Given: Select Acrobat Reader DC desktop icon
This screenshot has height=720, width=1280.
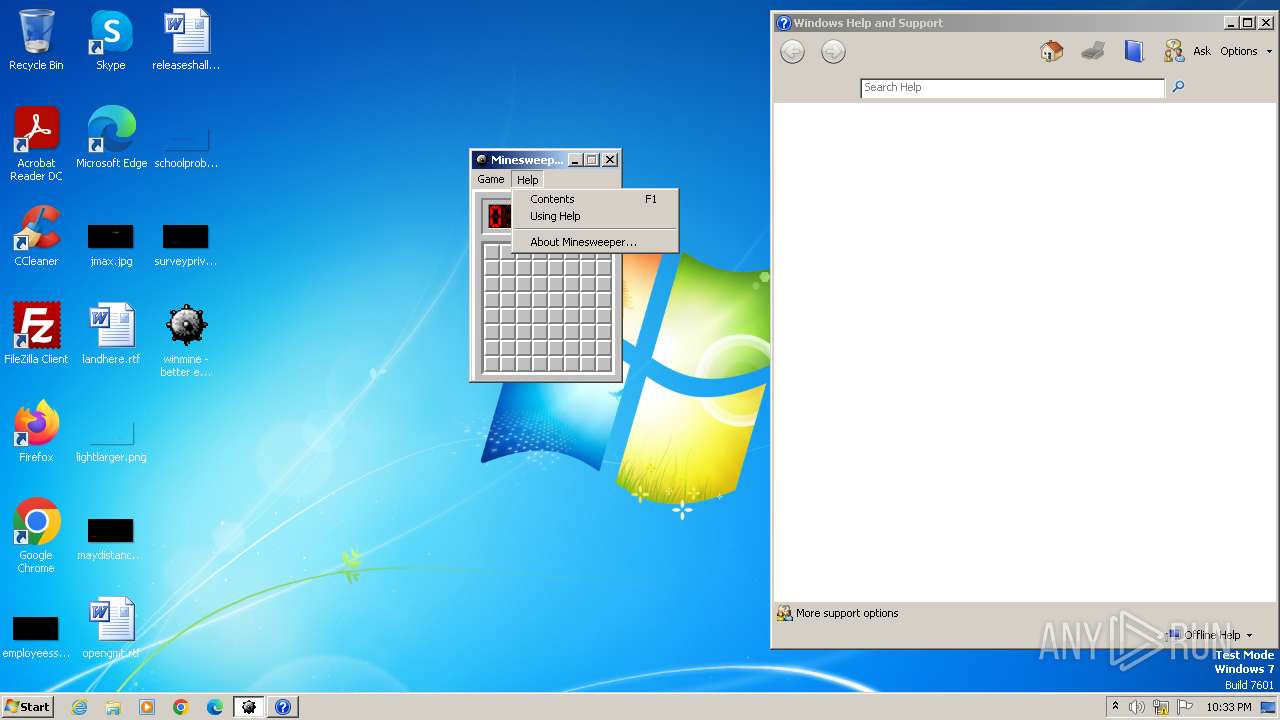Looking at the screenshot, I should (36, 144).
